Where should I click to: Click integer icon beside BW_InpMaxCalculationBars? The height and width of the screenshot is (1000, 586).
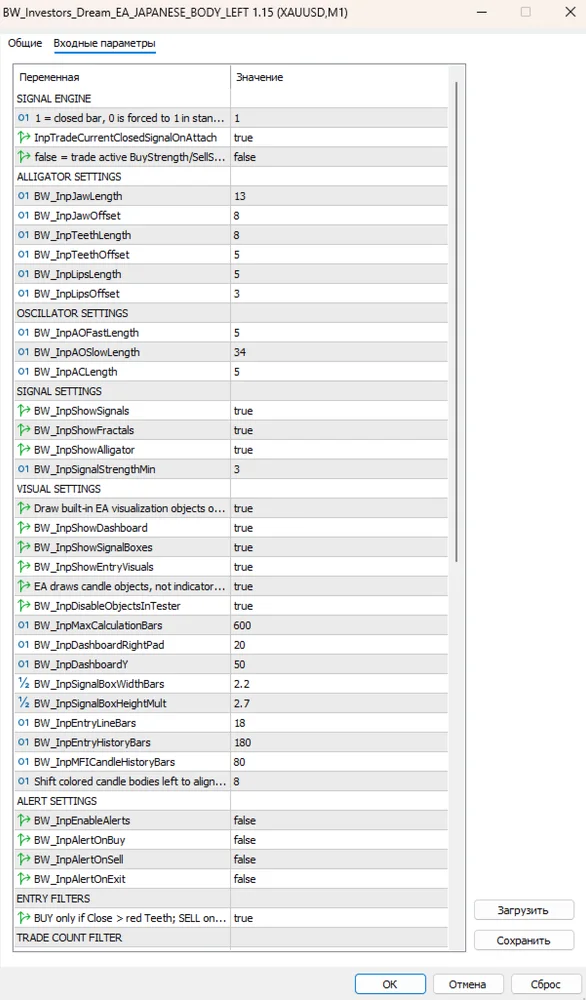tap(24, 625)
